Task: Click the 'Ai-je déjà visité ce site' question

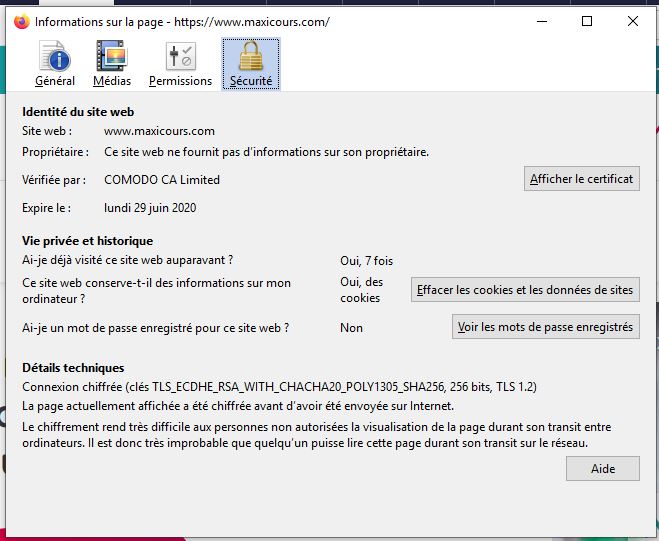Action: [128, 260]
